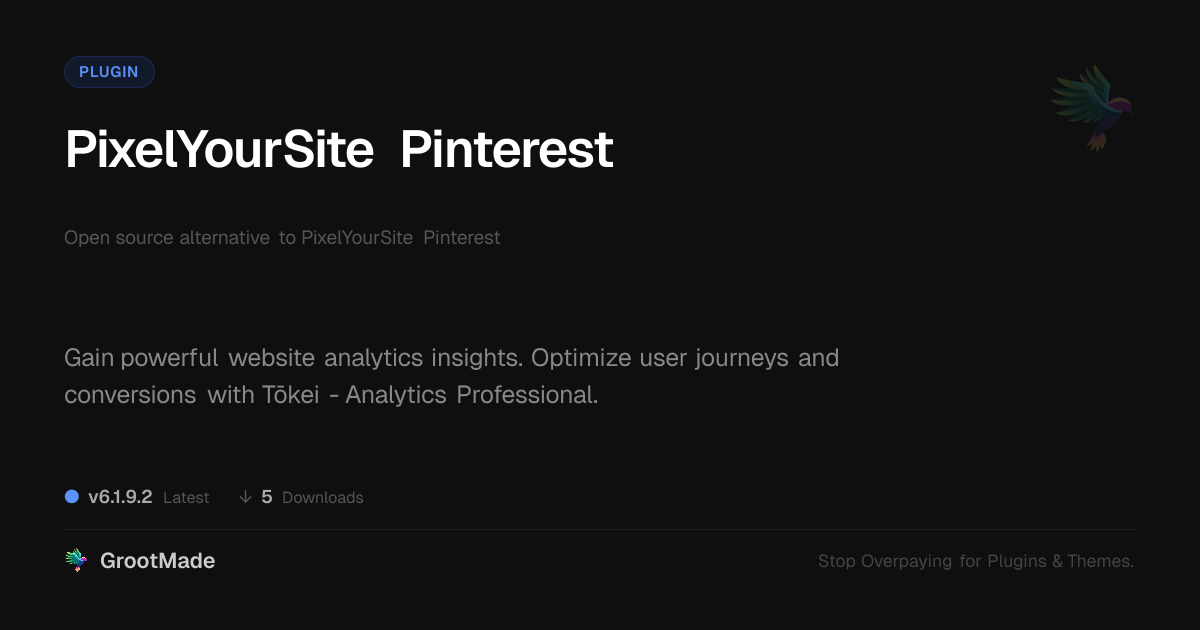The width and height of the screenshot is (1200, 630).
Task: Click the small GrootMade bird logo
Action: 76,561
